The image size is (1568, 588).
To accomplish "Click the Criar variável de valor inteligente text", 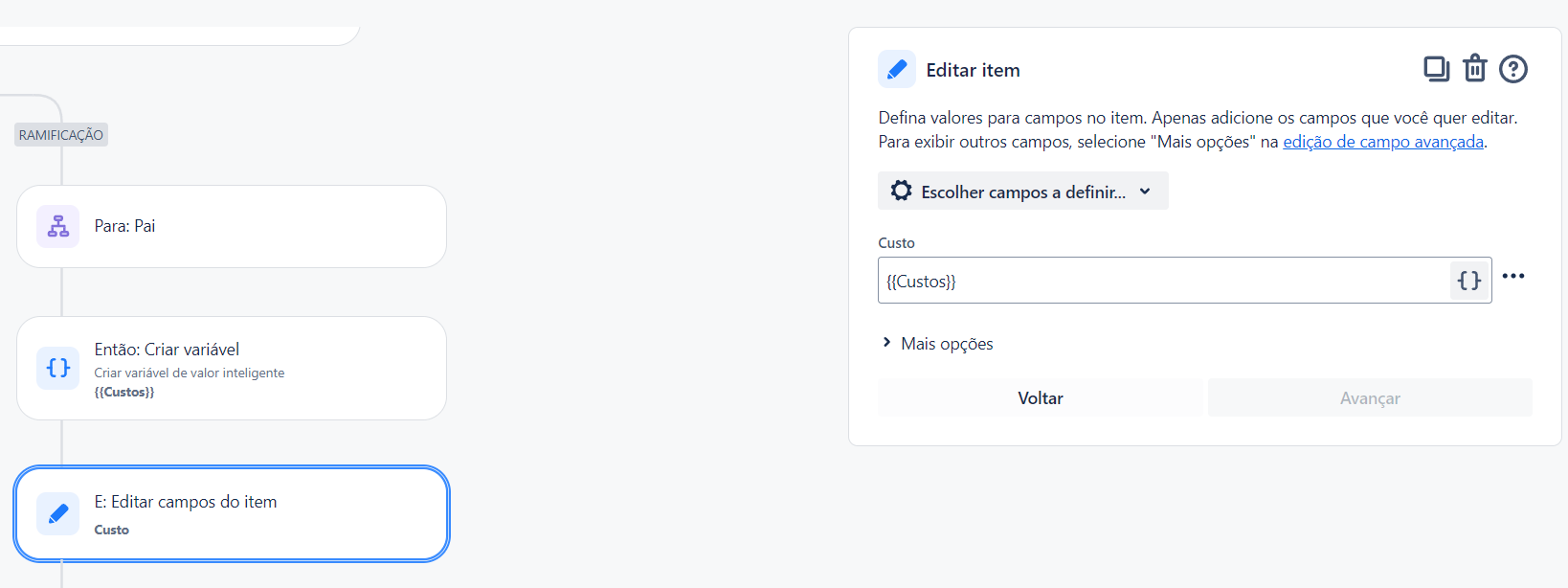I will 190,373.
